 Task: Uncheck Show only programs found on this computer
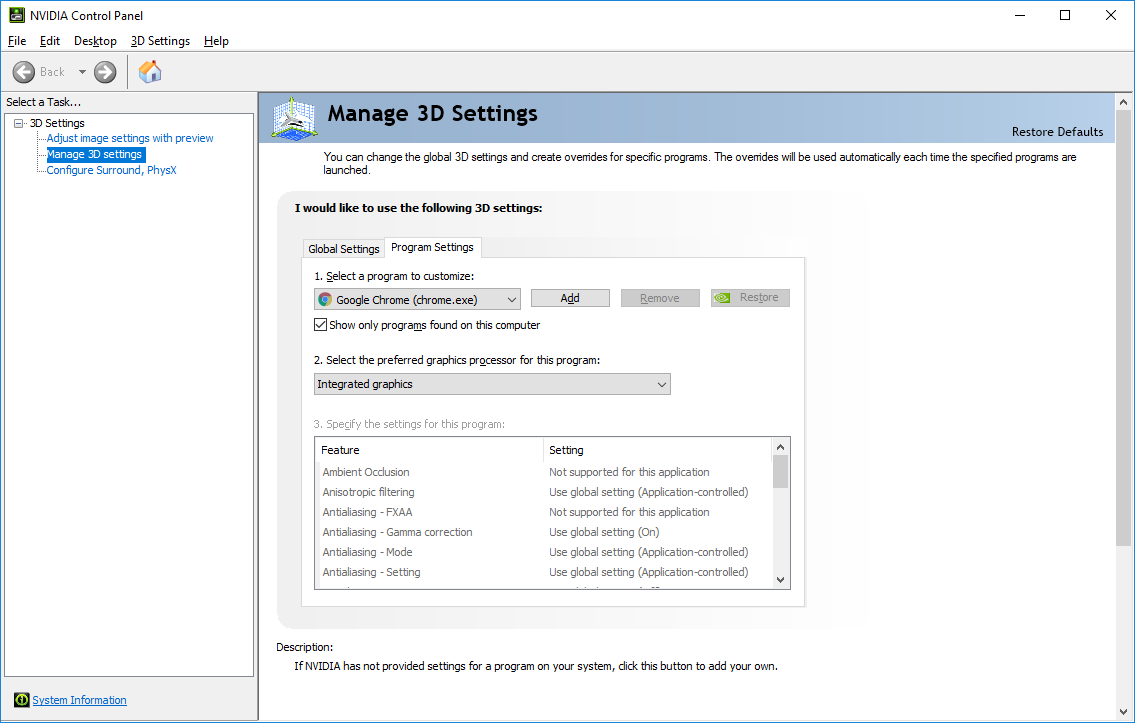pyautogui.click(x=321, y=325)
